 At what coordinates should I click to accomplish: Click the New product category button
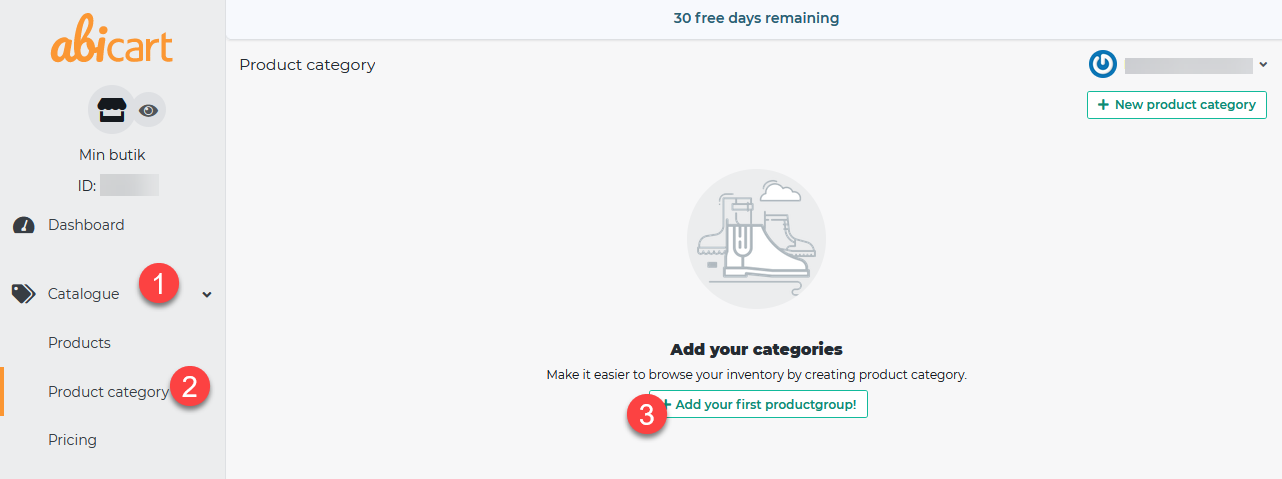pyautogui.click(x=1177, y=105)
